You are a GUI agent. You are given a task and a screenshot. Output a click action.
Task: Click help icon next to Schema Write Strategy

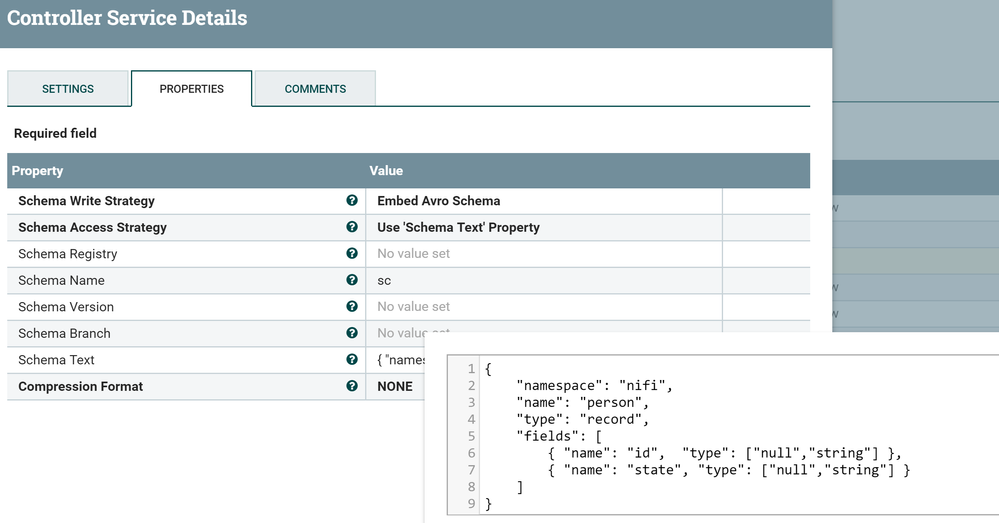point(352,201)
